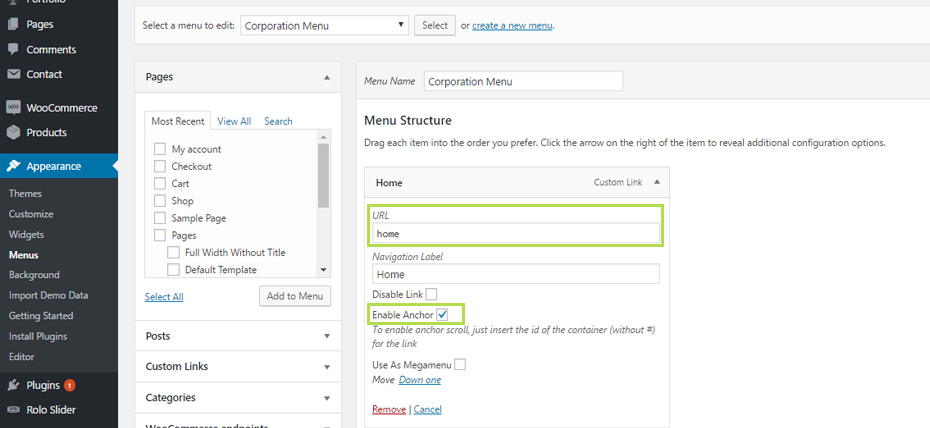The image size is (930, 428).
Task: Select the Sample Page checkbox
Action: pos(160,218)
